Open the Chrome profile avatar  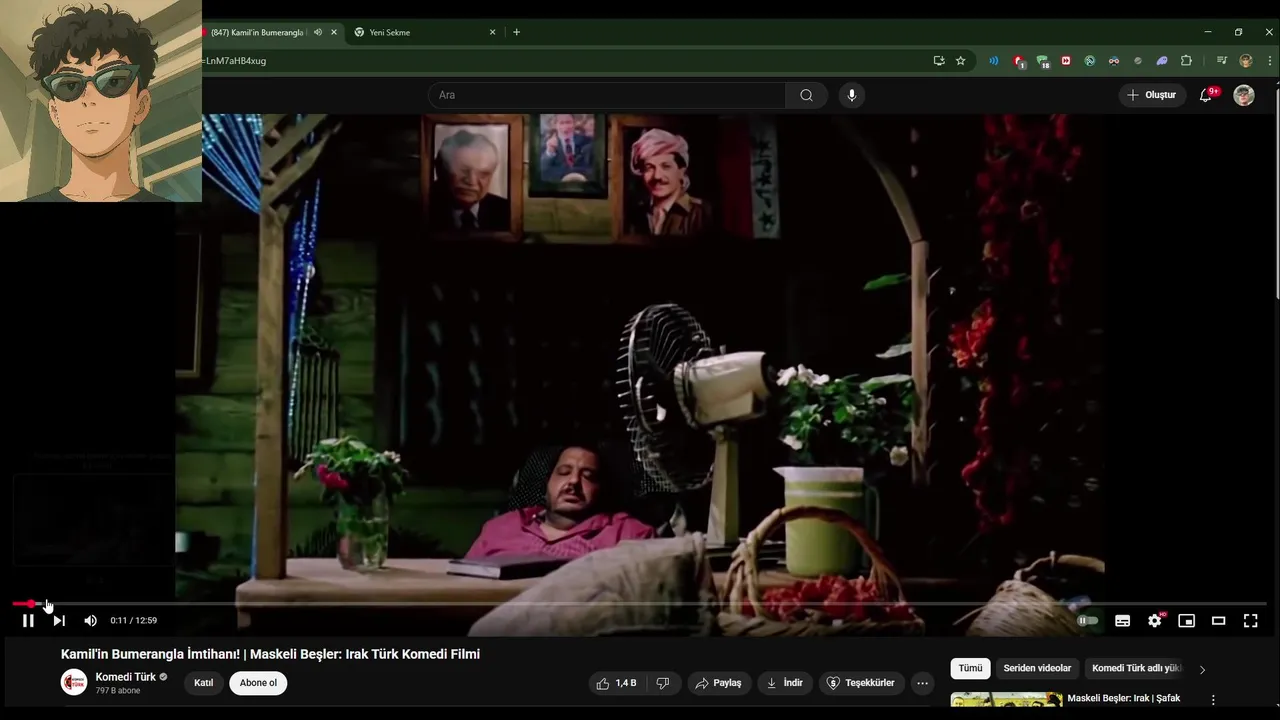[1246, 61]
